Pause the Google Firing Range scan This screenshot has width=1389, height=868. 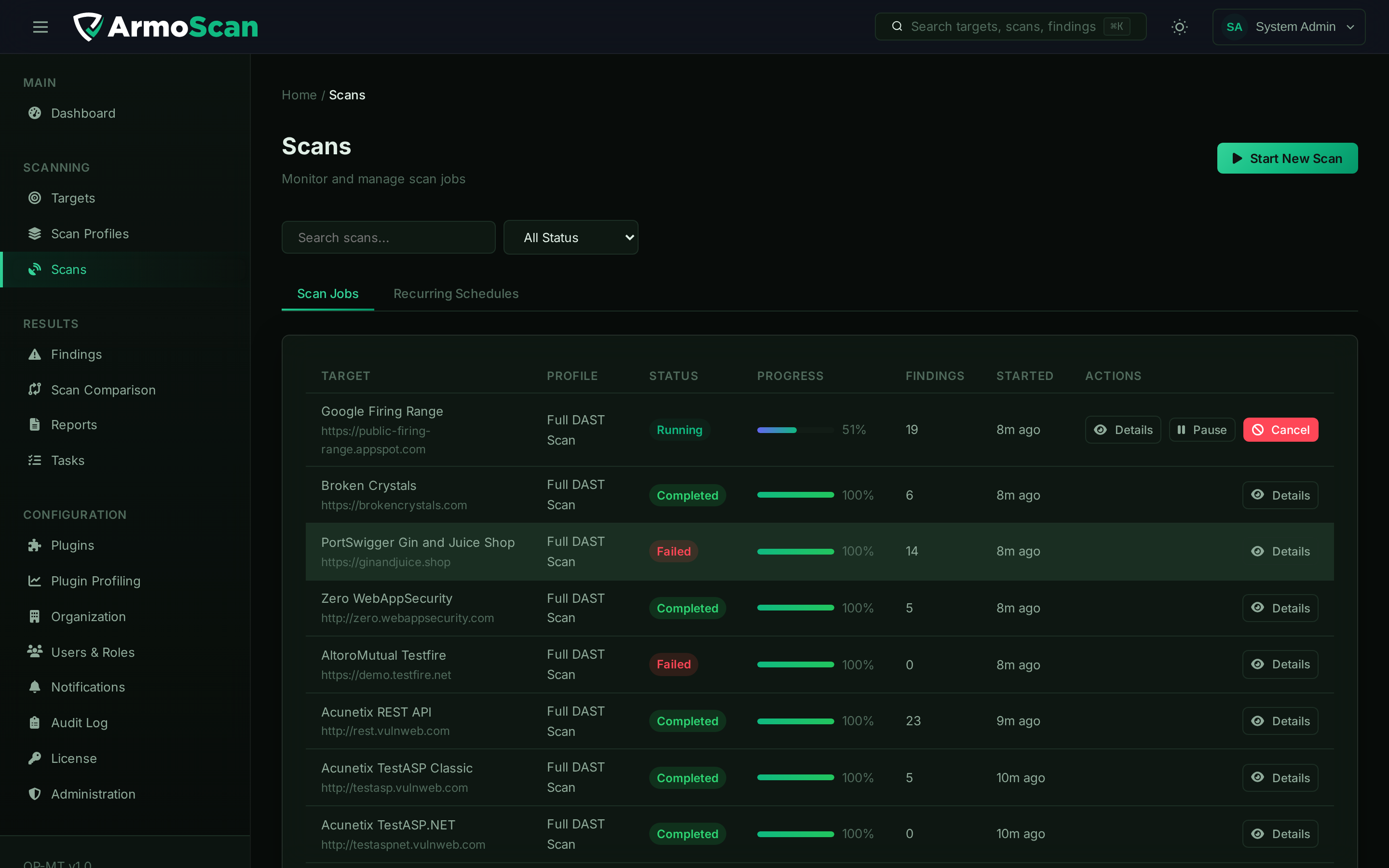(1202, 430)
